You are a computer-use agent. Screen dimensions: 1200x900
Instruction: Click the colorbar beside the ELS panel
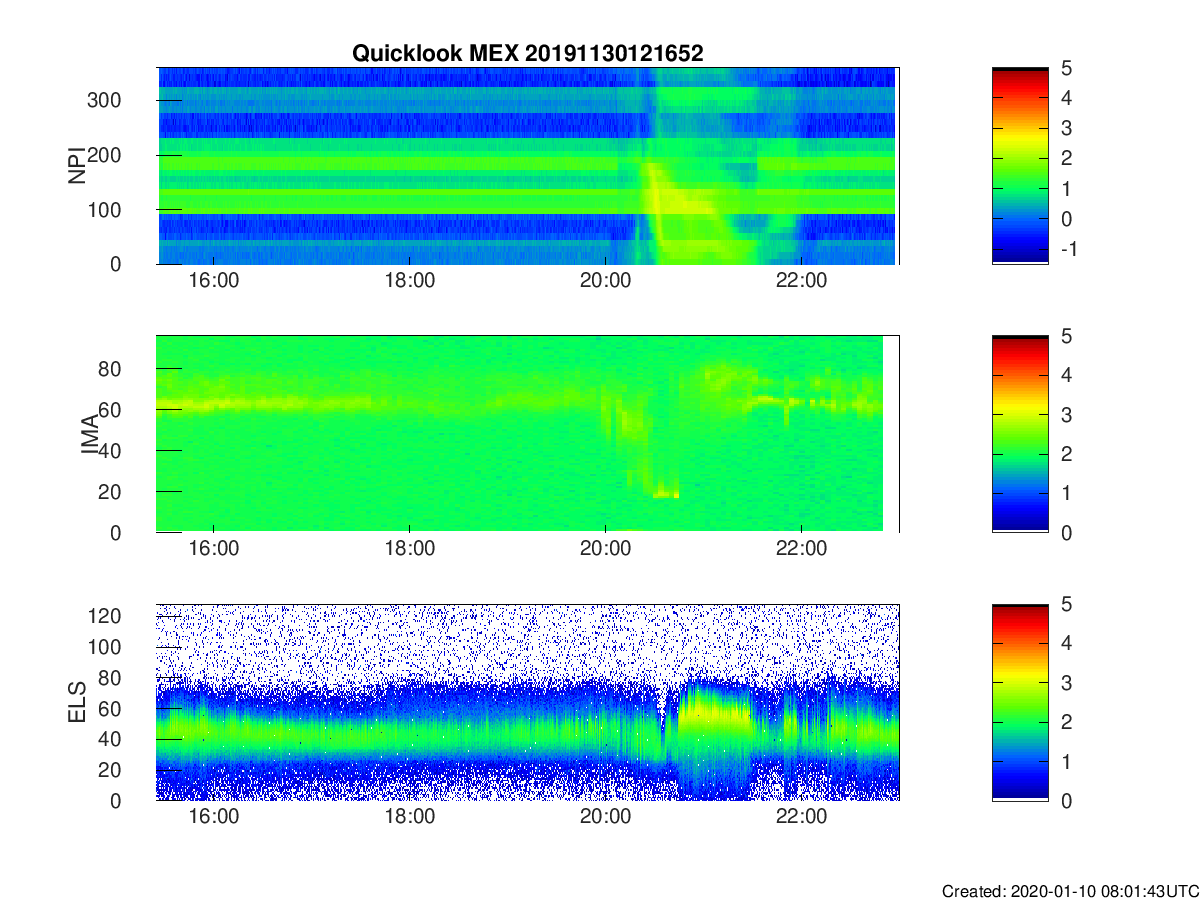point(1020,702)
